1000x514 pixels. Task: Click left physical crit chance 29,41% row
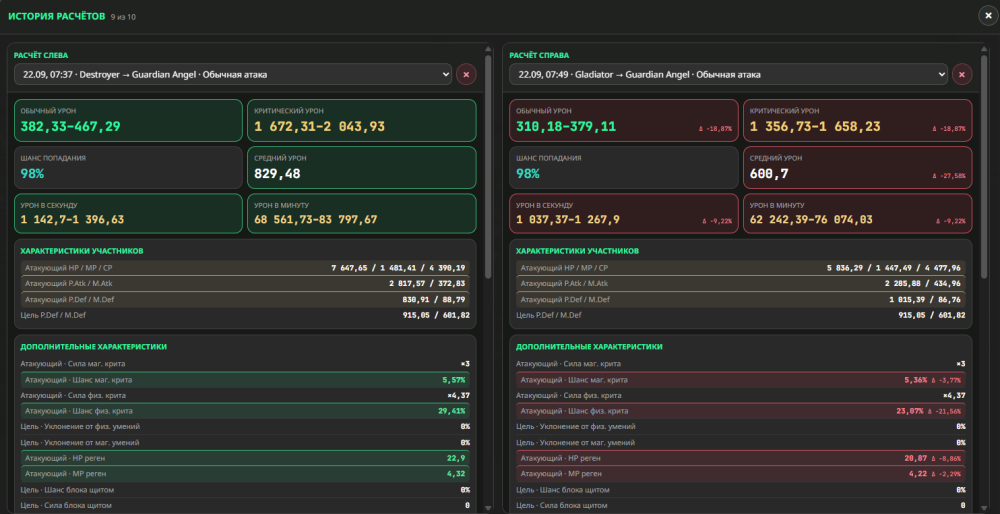click(245, 411)
